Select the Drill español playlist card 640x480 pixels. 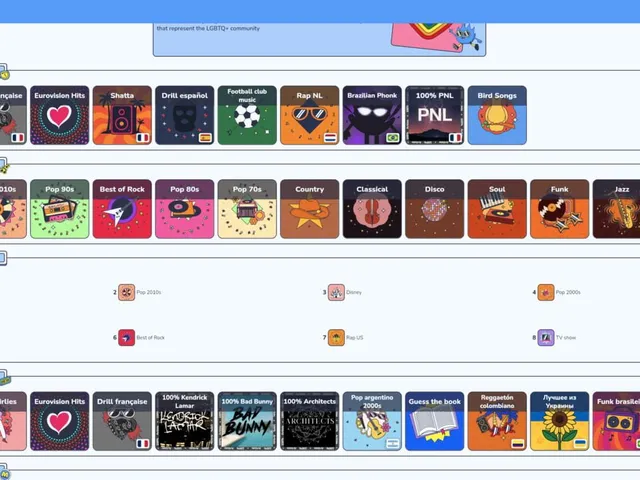(x=184, y=115)
